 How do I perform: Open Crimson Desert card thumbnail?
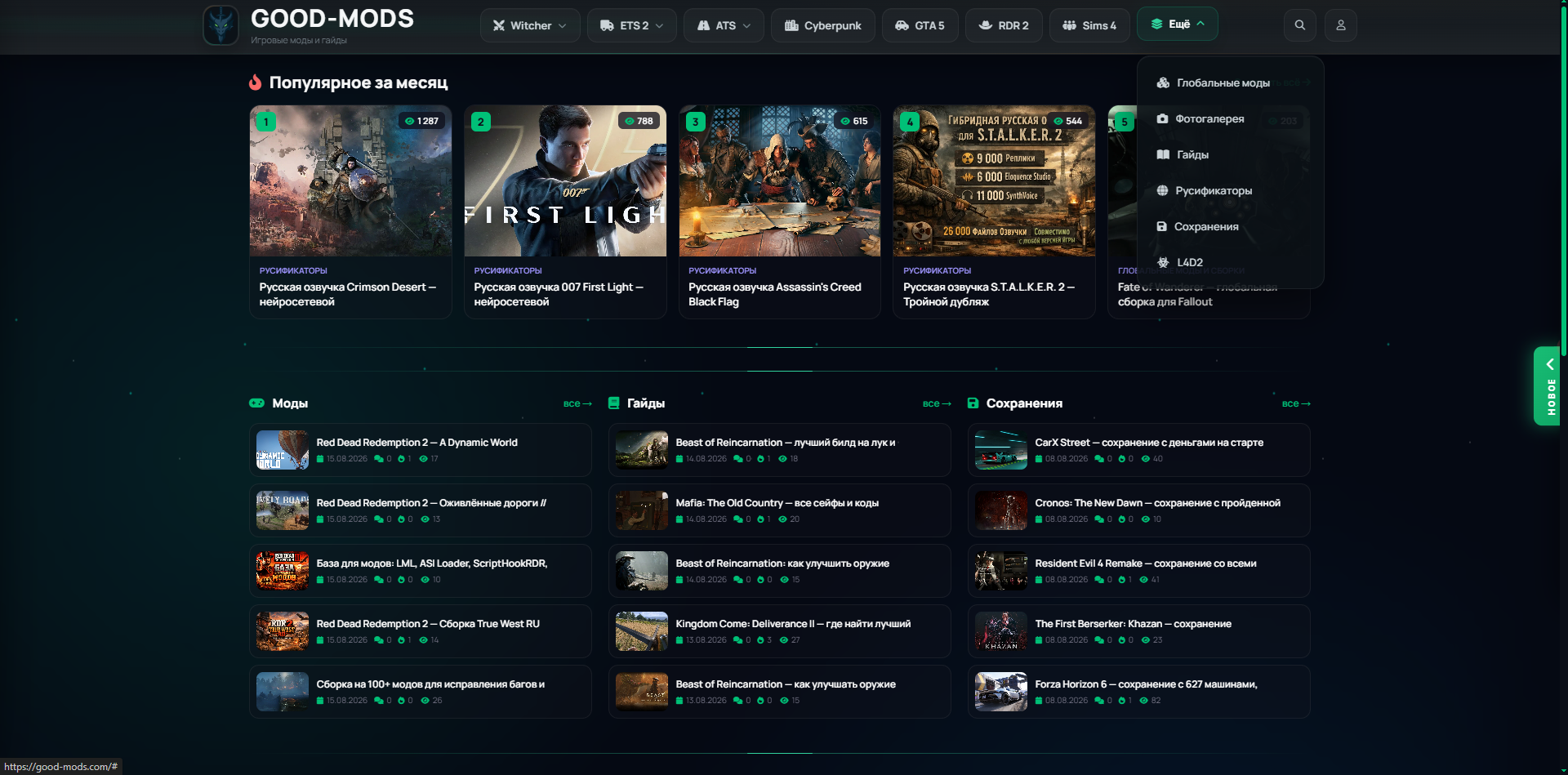[x=350, y=180]
